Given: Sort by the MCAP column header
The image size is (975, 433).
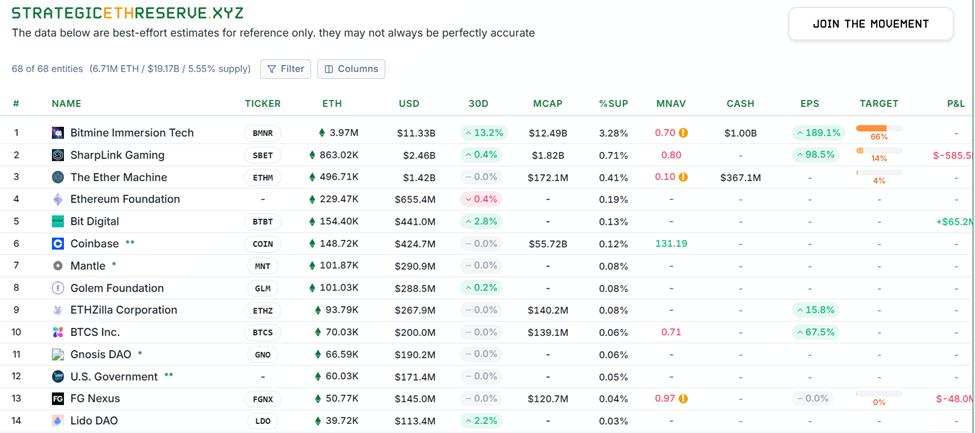Looking at the screenshot, I should (547, 103).
